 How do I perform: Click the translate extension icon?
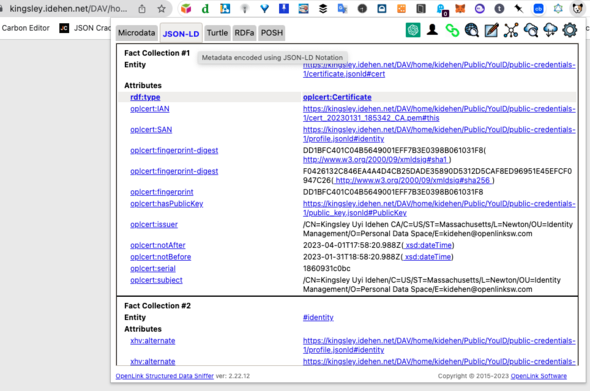[342, 9]
